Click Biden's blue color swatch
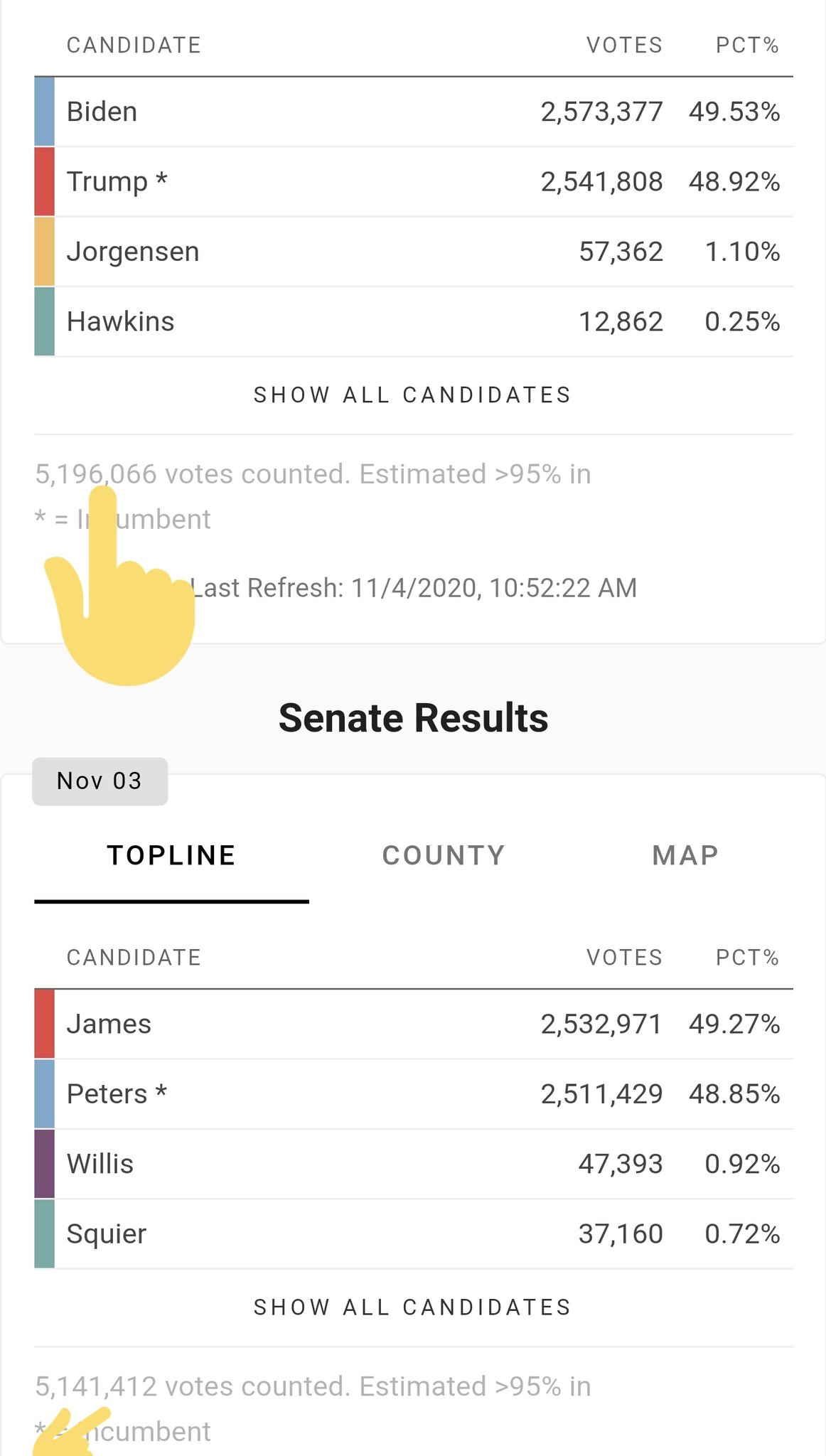This screenshot has height=1456, width=826. coord(44,112)
